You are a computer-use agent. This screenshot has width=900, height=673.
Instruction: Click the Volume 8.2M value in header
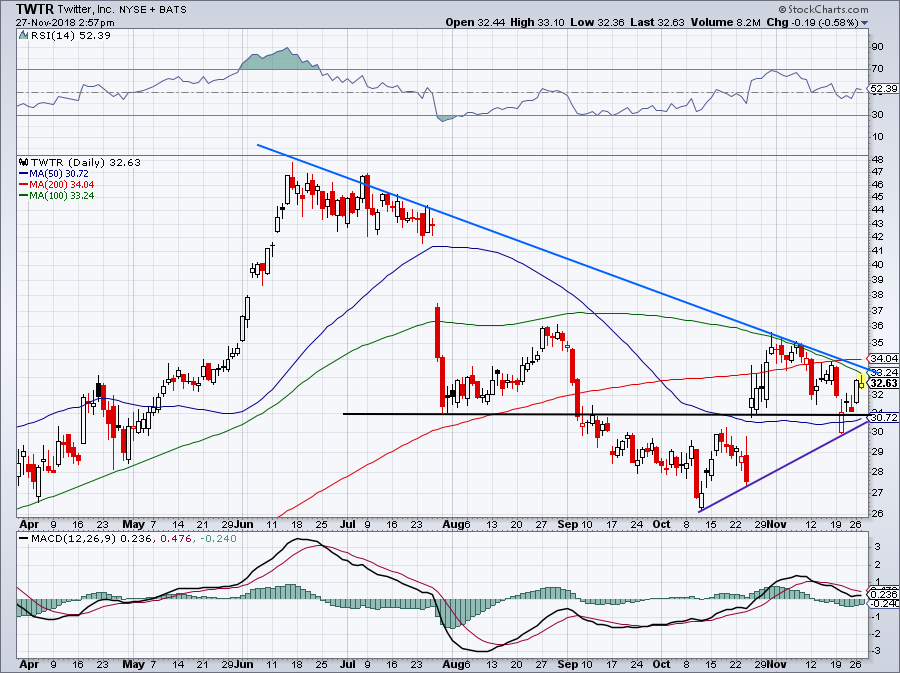[x=726, y=22]
